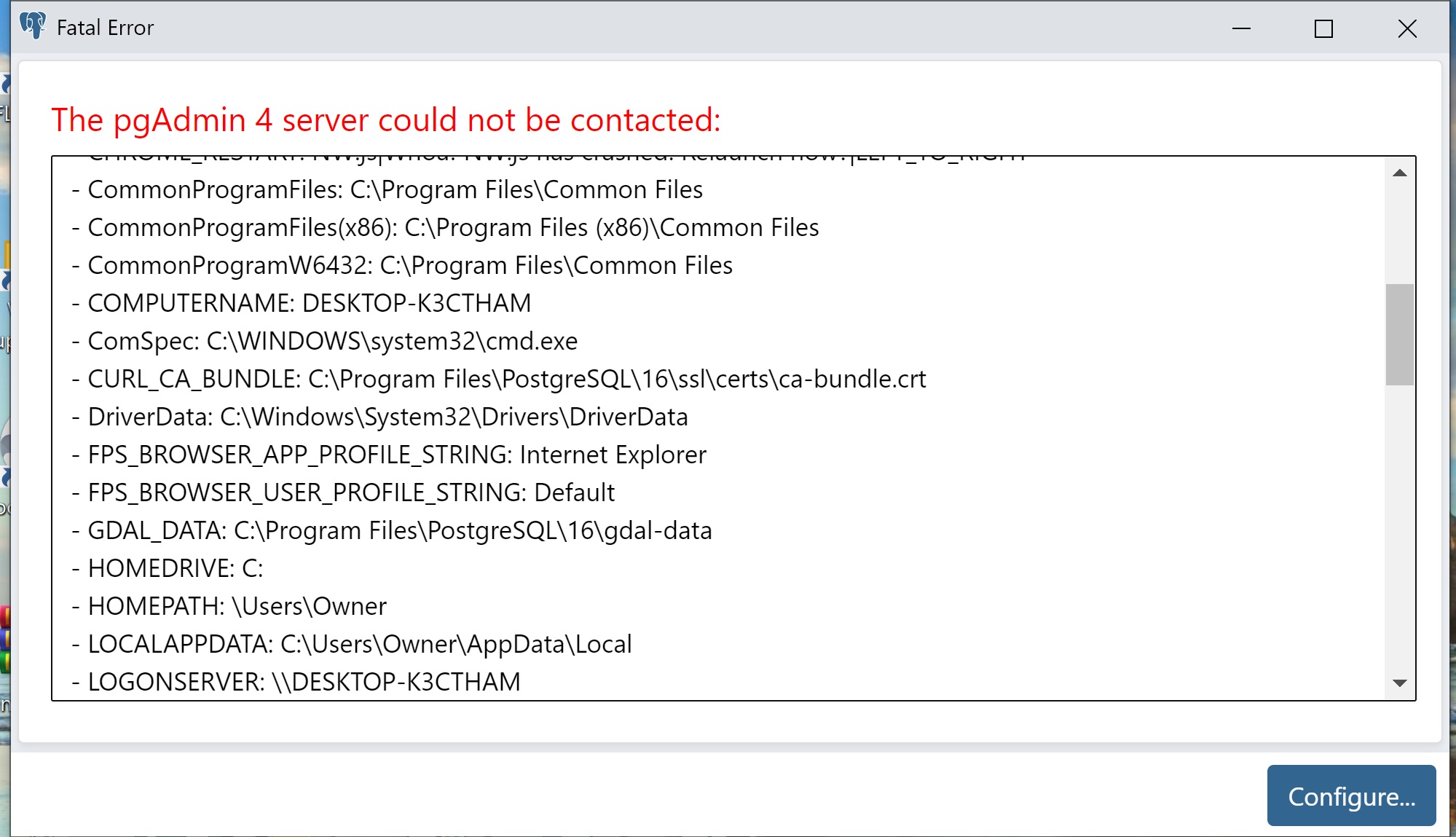Click the CURL_CA_BUNDLE path entry
Viewport: 1456px width, 837px height.
point(506,379)
